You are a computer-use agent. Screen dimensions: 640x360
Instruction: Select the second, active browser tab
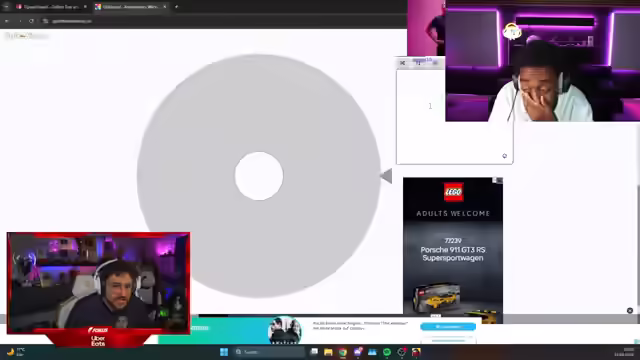pyautogui.click(x=130, y=7)
